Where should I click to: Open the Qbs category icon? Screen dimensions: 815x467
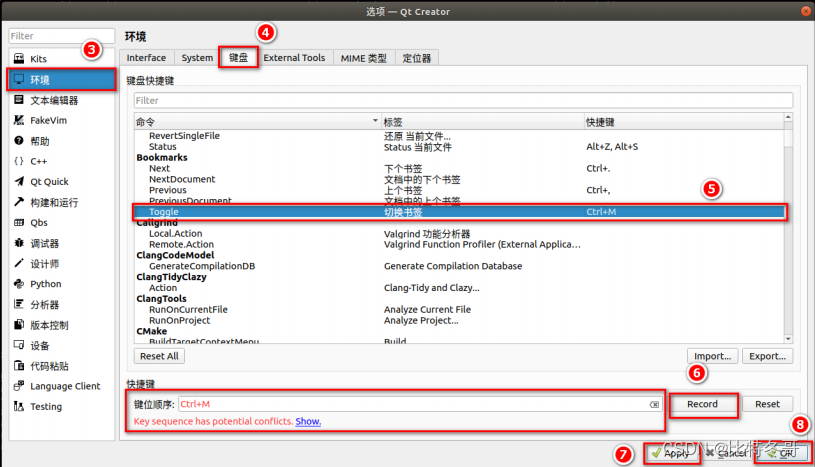coord(19,222)
